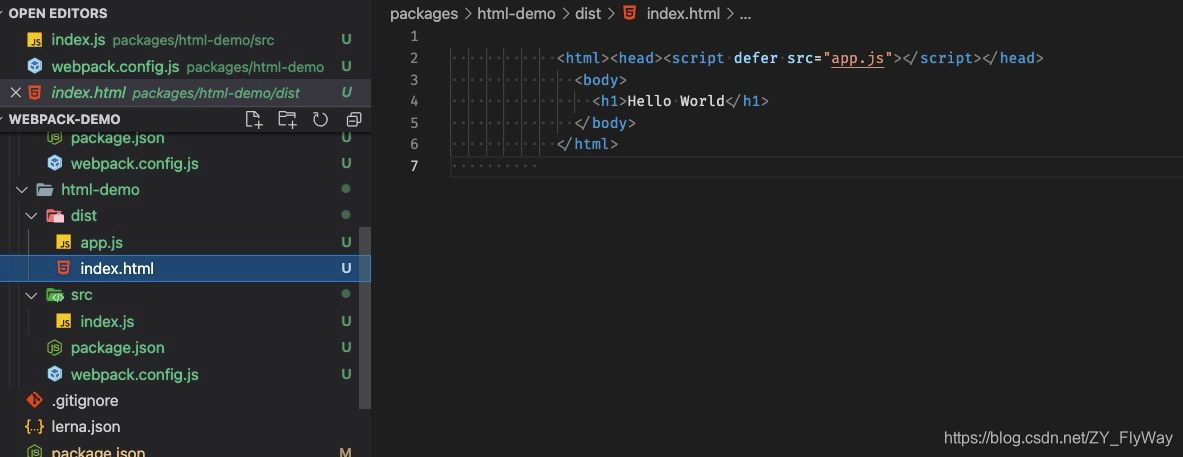
Task: Click the html-demo folder icon
Action: (45, 190)
